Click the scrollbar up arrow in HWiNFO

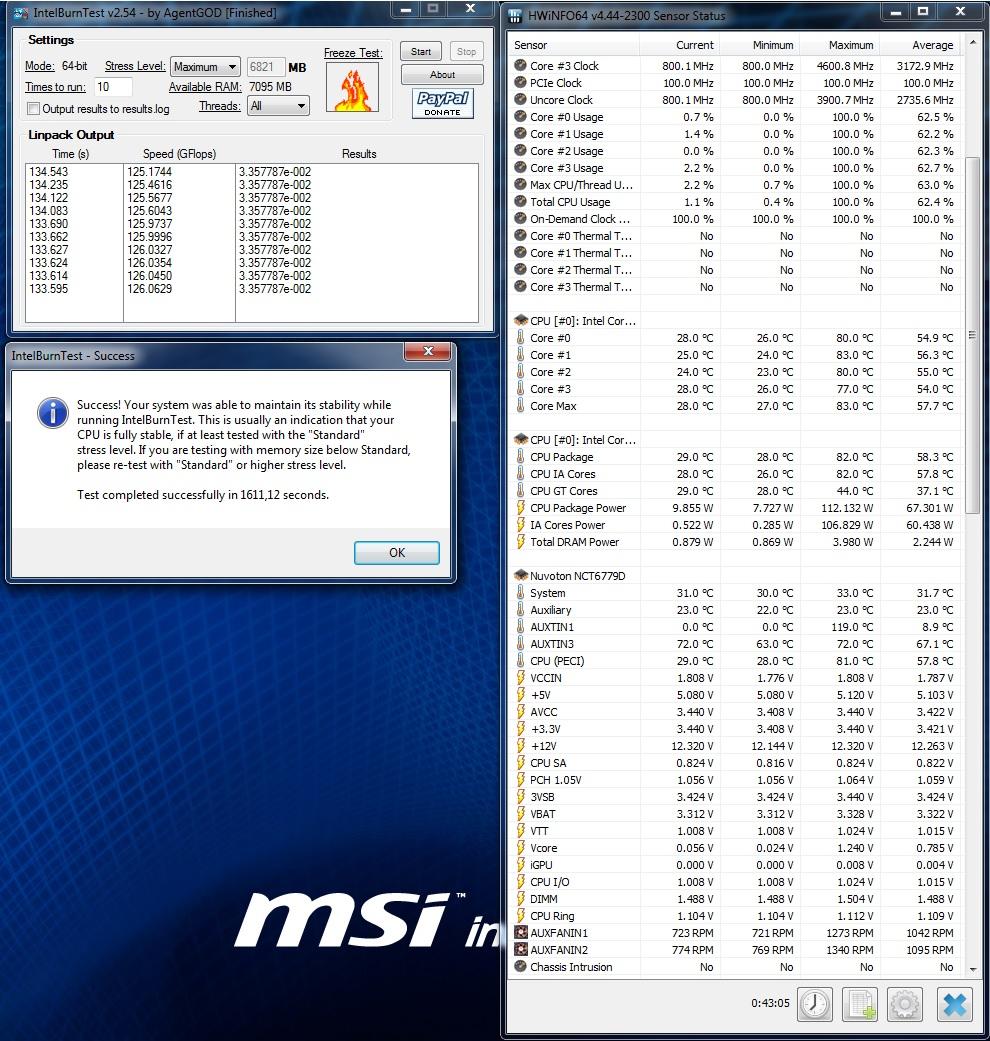(973, 42)
